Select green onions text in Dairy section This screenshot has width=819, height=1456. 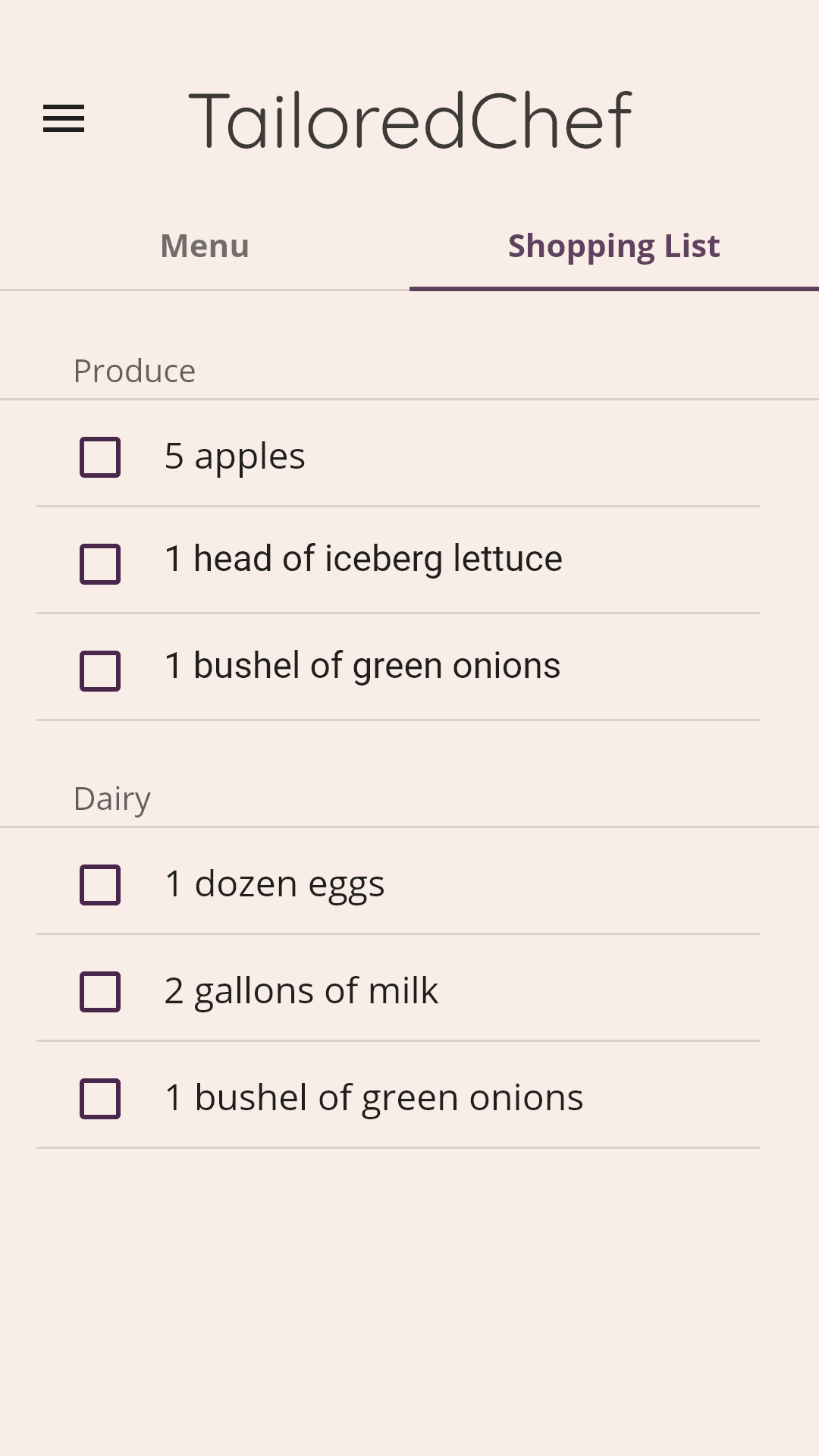pos(374,1098)
